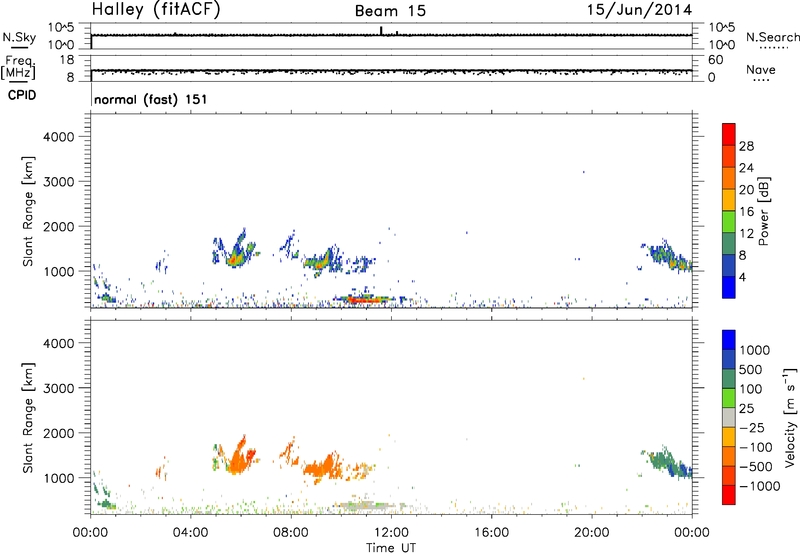Click the 'Velocity [m s⁻¹]' colorbar label

[791, 417]
